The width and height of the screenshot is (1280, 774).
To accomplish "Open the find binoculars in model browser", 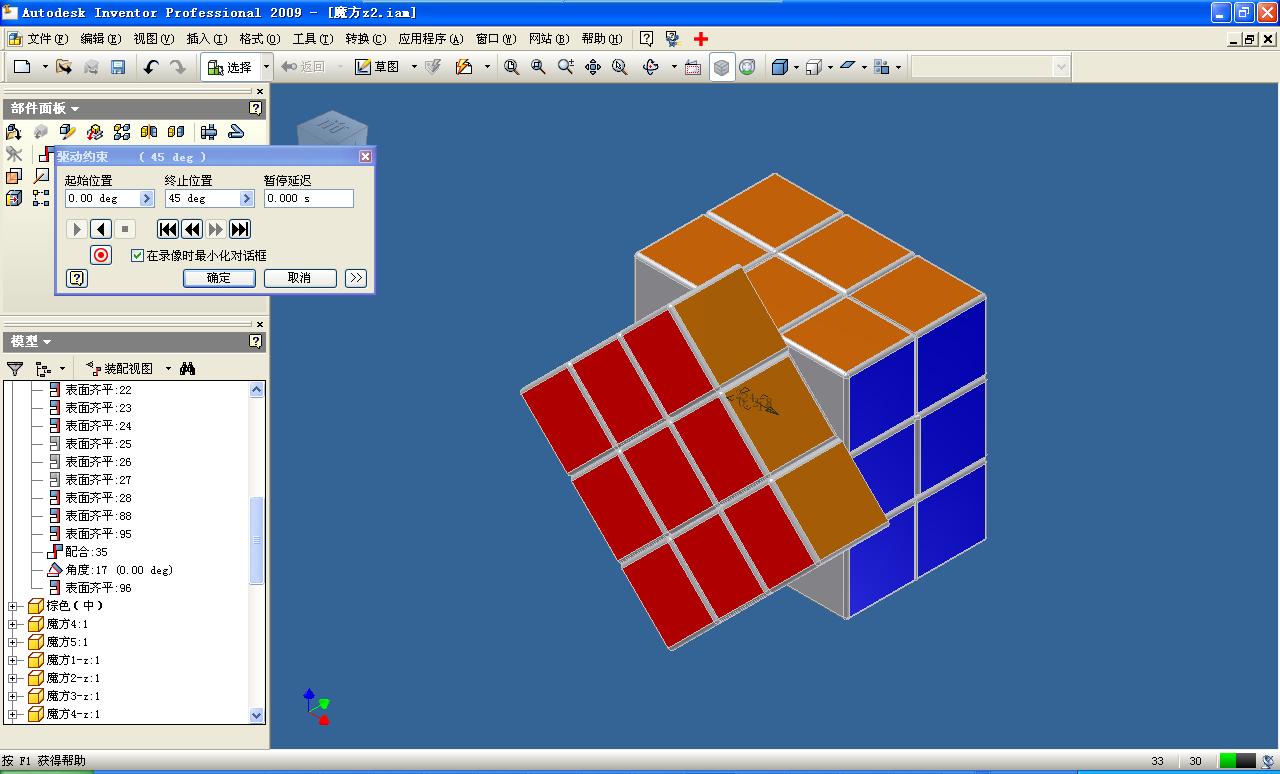I will pos(187,369).
